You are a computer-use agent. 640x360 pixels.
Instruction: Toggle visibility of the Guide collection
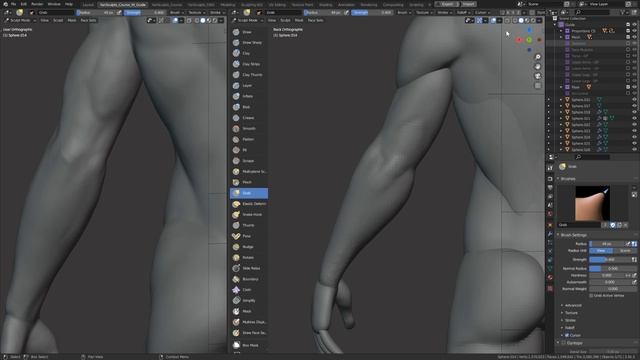coord(634,24)
